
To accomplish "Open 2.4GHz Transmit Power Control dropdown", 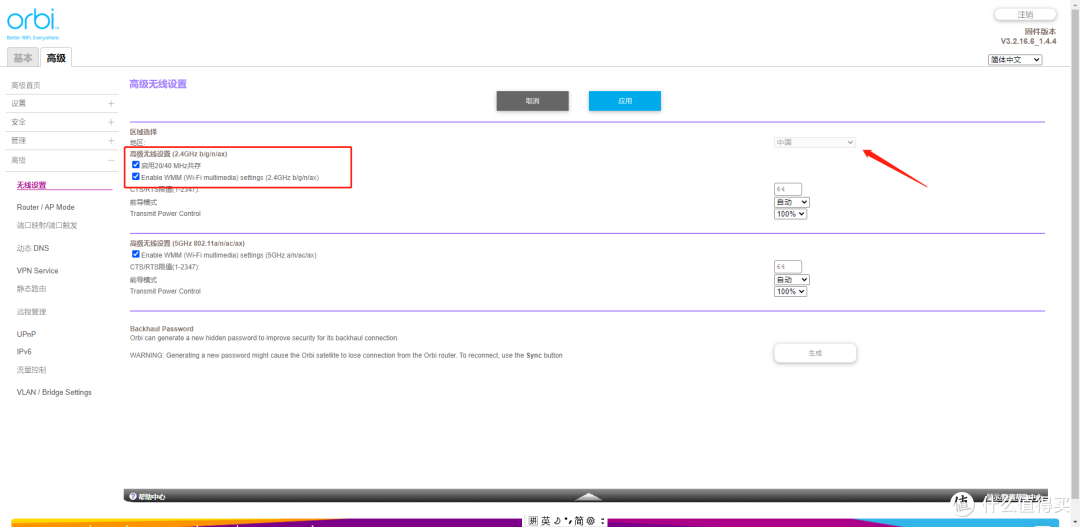I will tap(790, 214).
